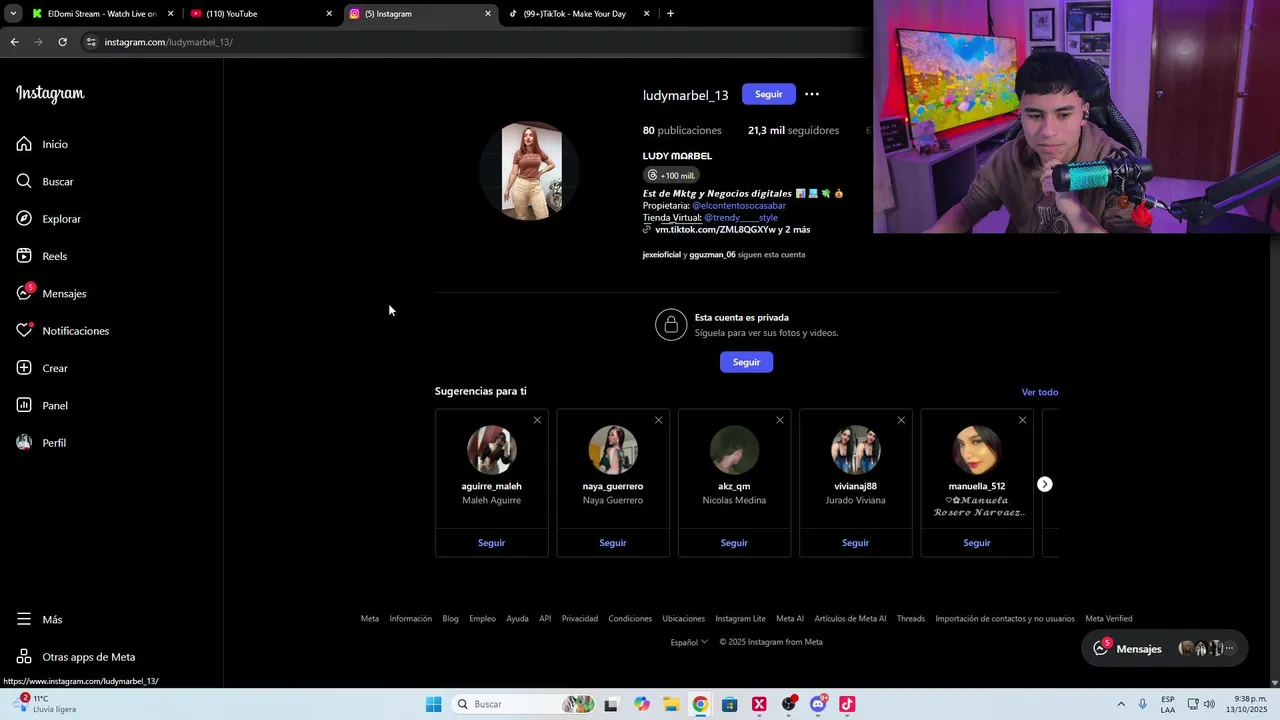This screenshot has width=1280, height=720.
Task: Click Seguir under private account notice
Action: (x=746, y=362)
